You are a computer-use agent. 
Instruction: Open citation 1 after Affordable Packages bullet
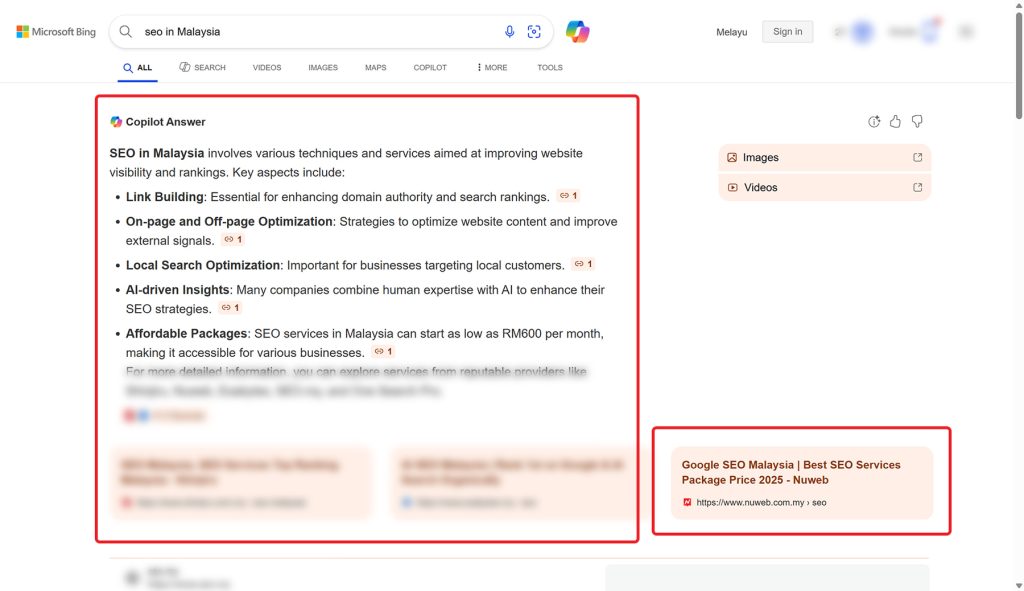point(383,351)
